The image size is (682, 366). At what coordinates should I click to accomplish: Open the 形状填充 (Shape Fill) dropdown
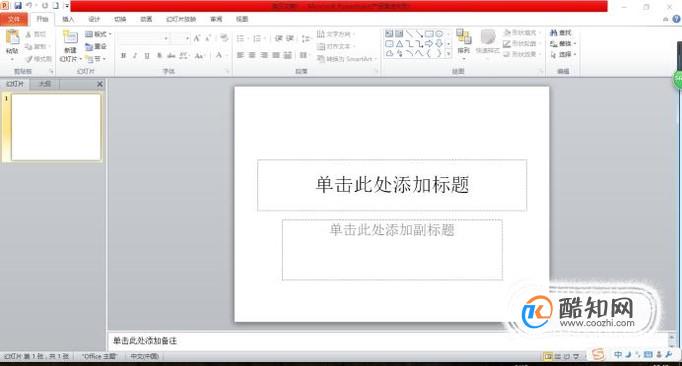(522, 33)
